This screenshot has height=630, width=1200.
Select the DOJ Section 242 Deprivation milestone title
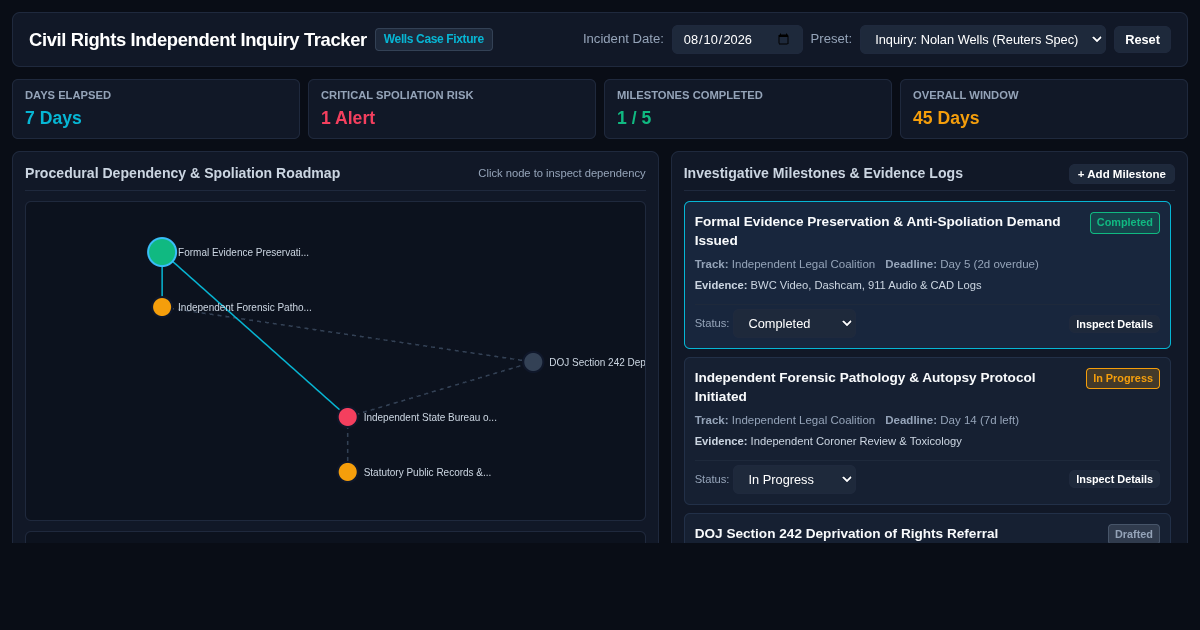coord(846,534)
